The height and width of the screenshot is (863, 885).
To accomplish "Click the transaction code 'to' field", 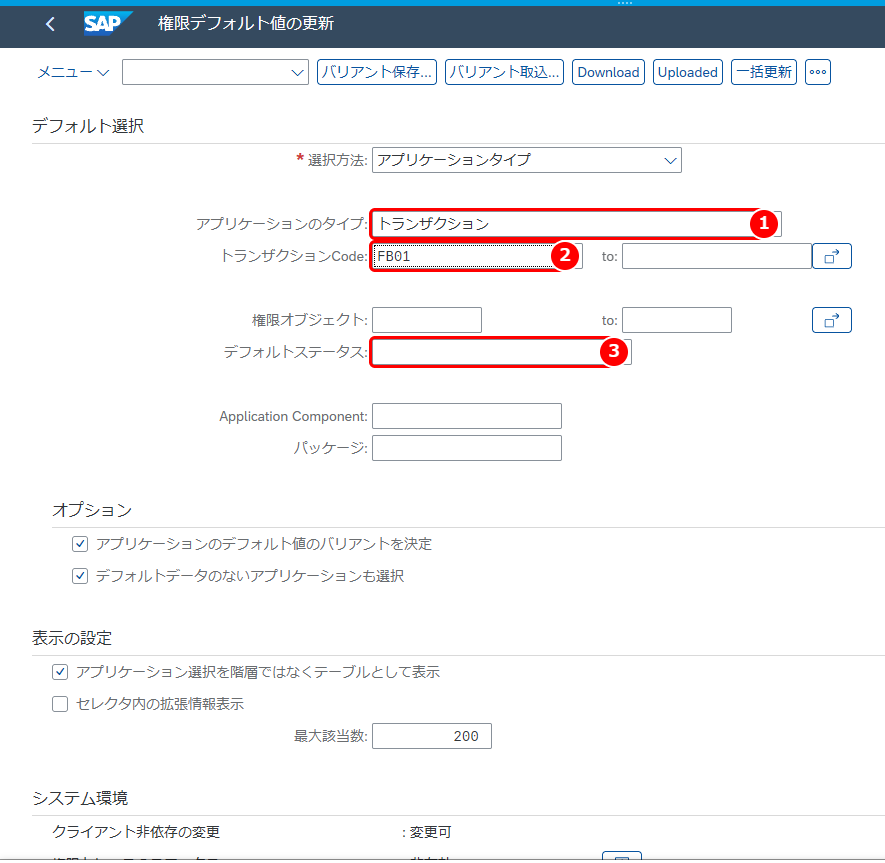I will click(x=717, y=256).
